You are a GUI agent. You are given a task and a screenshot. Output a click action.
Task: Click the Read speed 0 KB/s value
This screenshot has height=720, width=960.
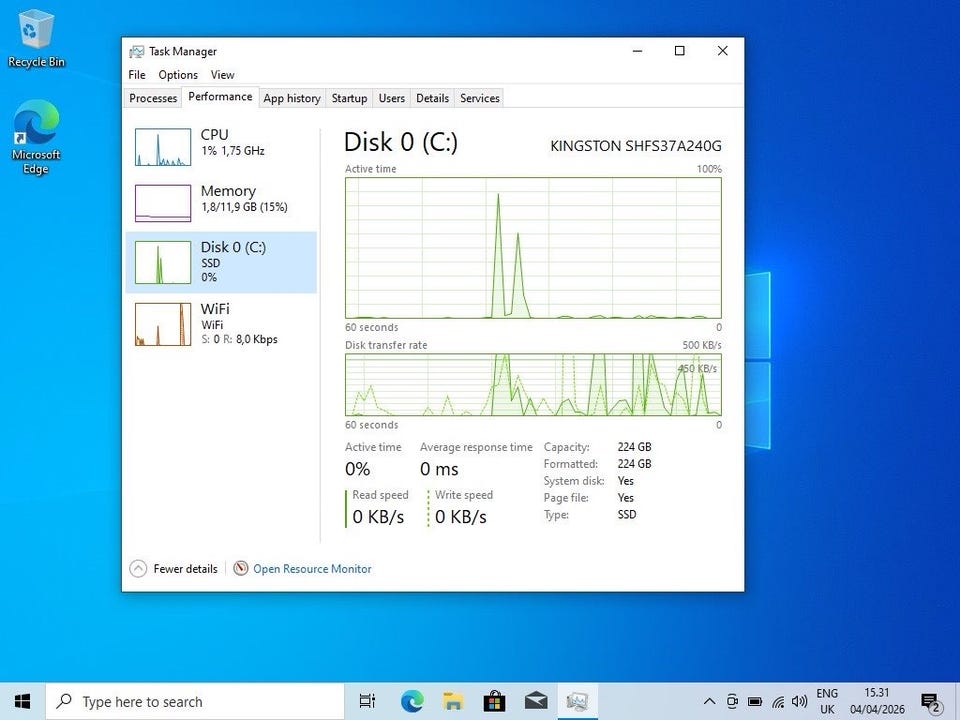pos(378,517)
